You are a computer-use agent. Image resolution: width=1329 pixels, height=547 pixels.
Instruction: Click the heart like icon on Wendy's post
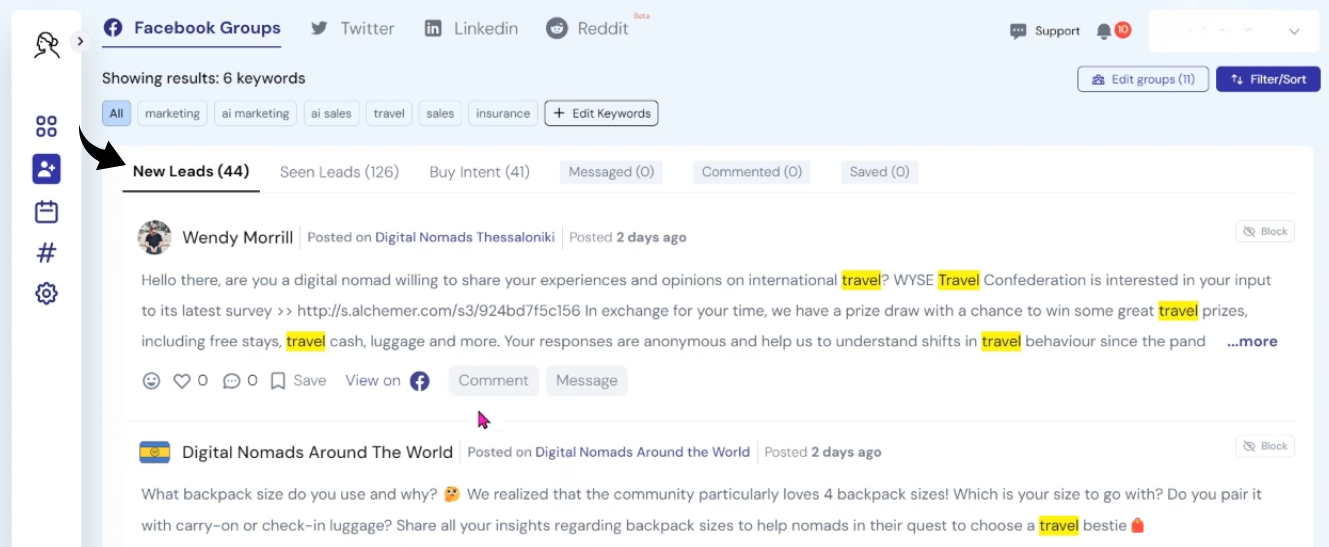pos(182,381)
